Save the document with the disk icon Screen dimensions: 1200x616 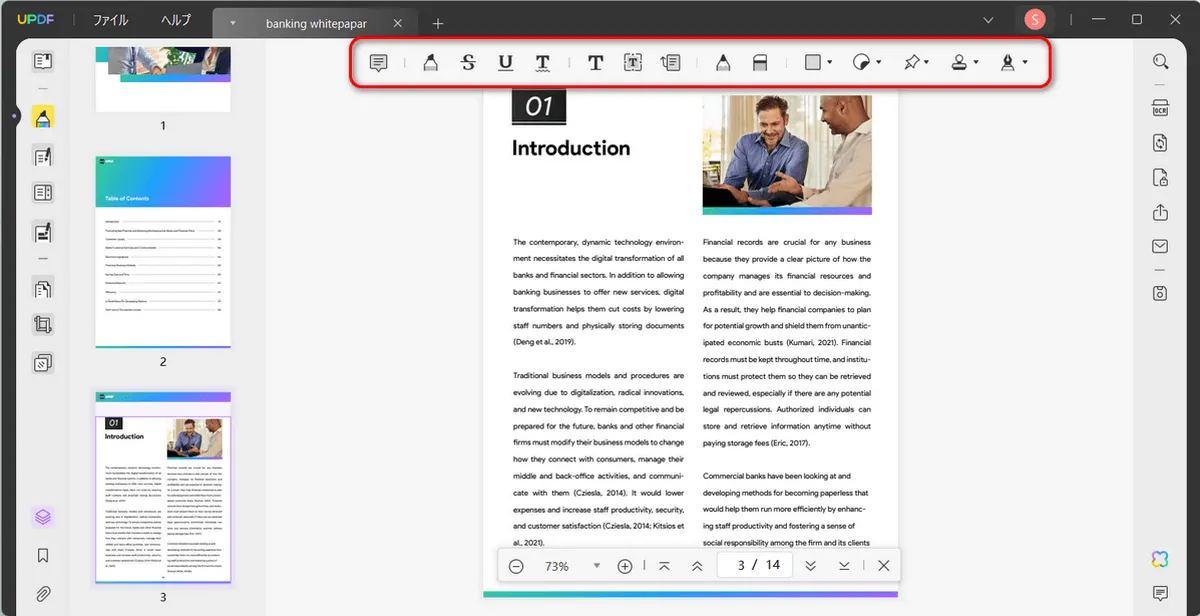click(x=1160, y=293)
